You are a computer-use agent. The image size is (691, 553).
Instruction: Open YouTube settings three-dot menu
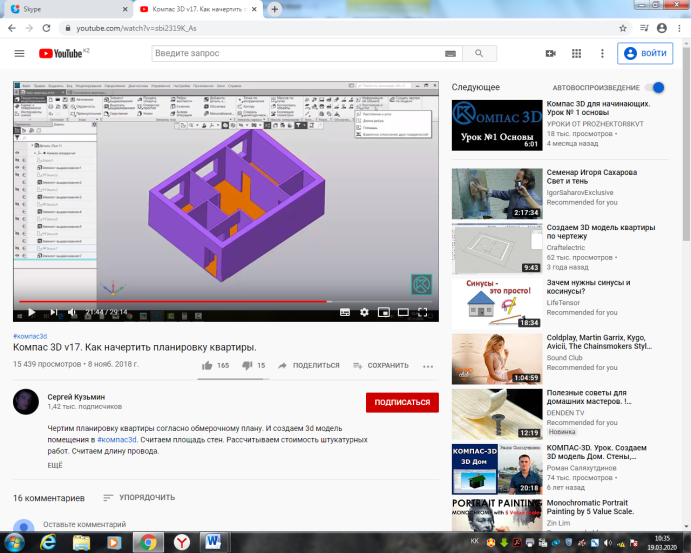pyautogui.click(x=602, y=53)
